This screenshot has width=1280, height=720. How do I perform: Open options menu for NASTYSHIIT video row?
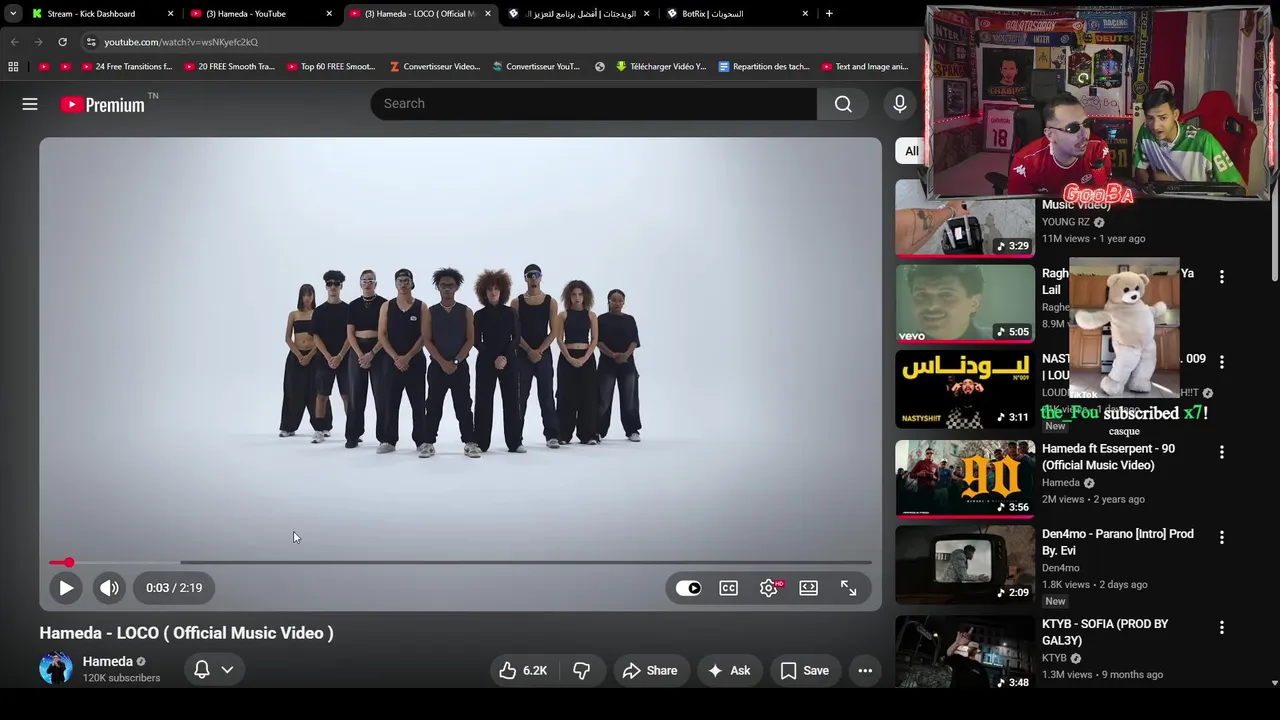pyautogui.click(x=1221, y=361)
